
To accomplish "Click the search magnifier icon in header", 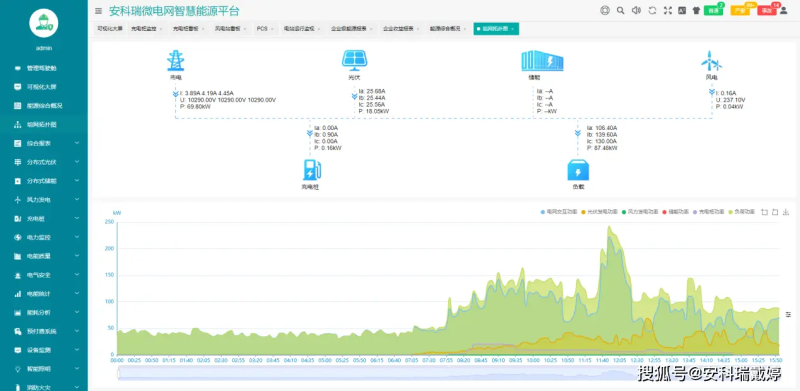I will coord(620,11).
